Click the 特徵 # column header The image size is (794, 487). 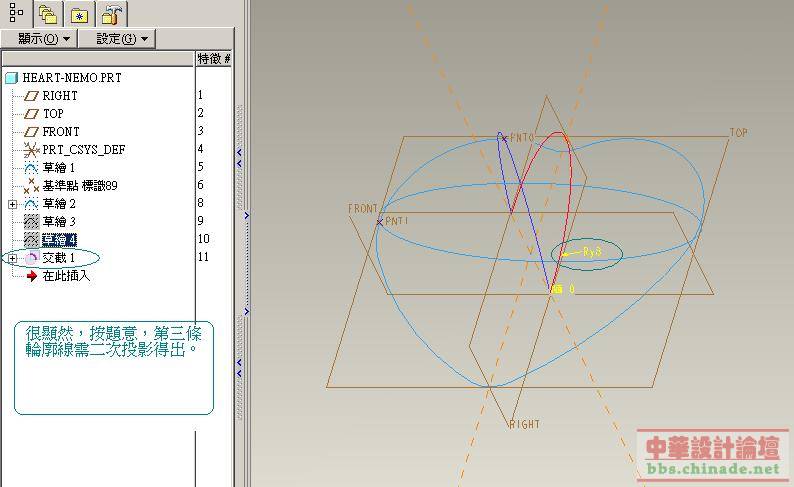pyautogui.click(x=214, y=59)
